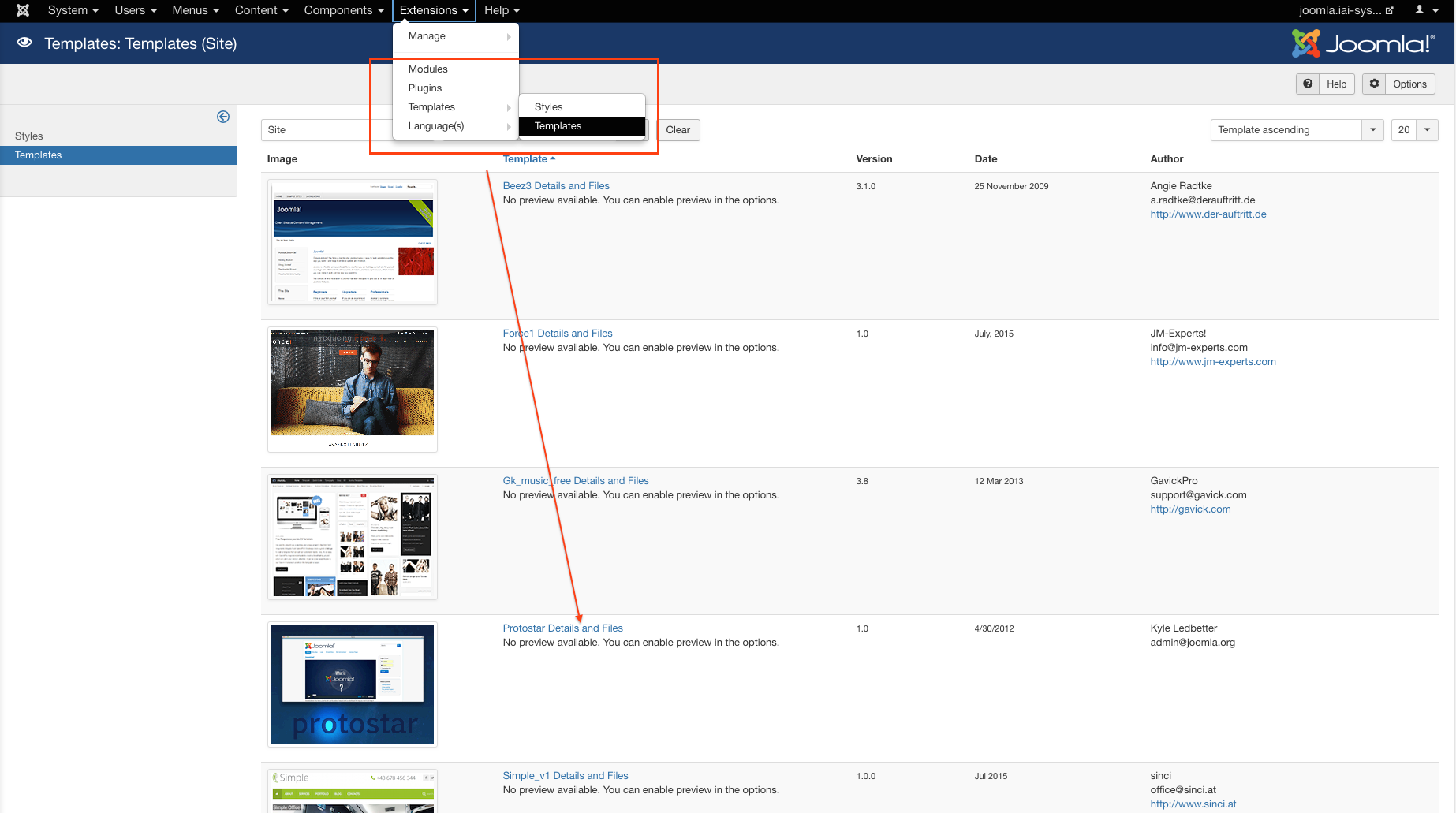Open the Users menu
1456x813 pixels.
tap(135, 10)
